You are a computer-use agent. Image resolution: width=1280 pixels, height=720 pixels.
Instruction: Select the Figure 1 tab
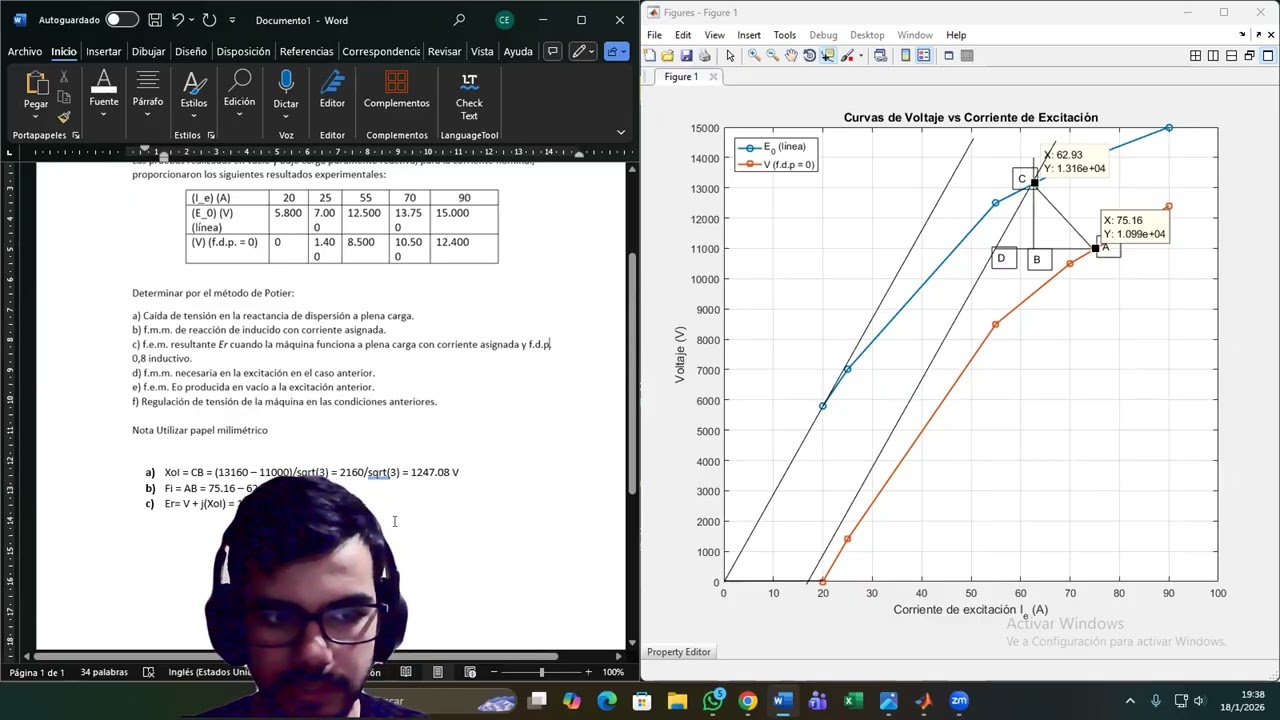(681, 77)
